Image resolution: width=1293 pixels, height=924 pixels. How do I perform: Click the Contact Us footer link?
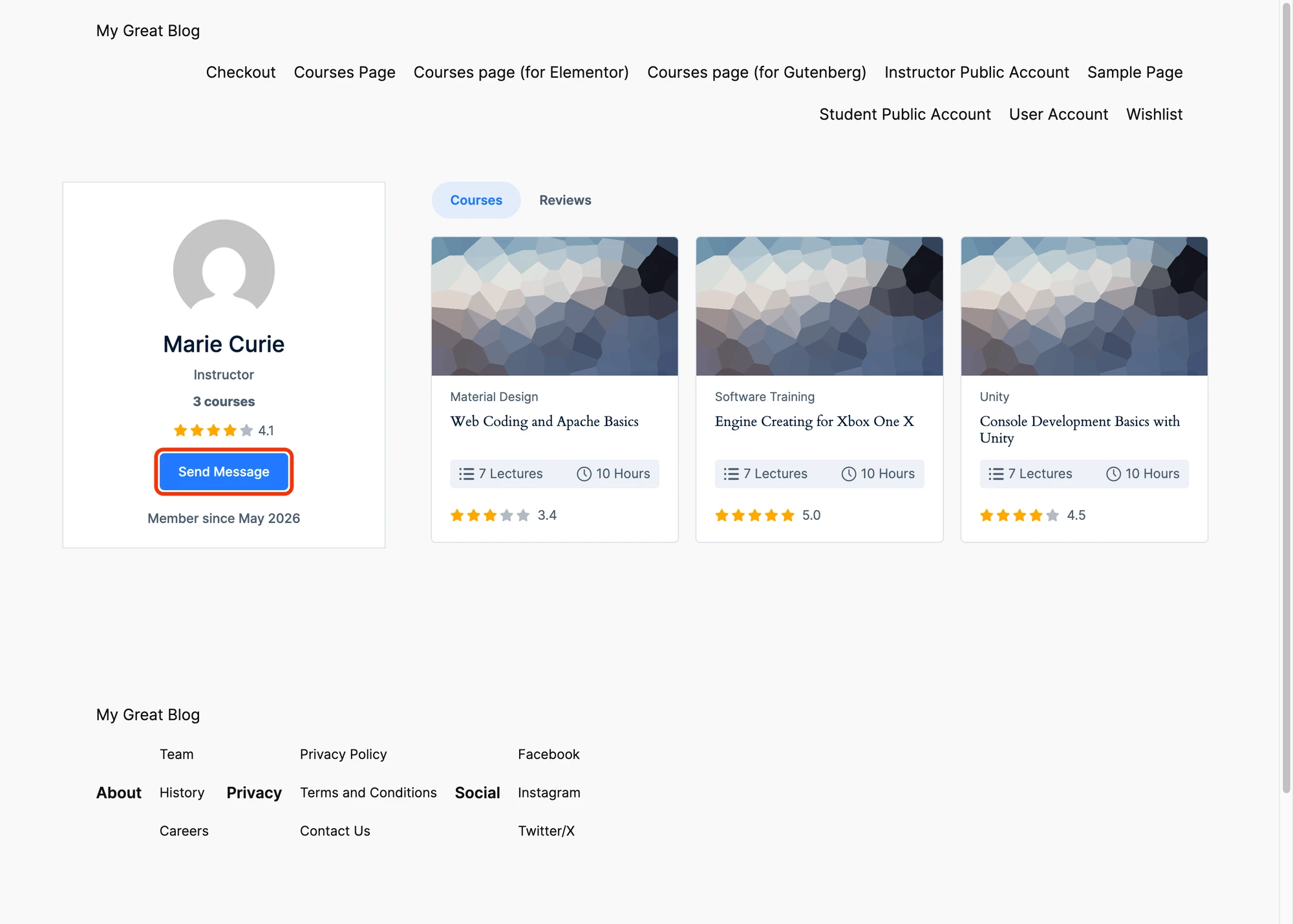[335, 831]
